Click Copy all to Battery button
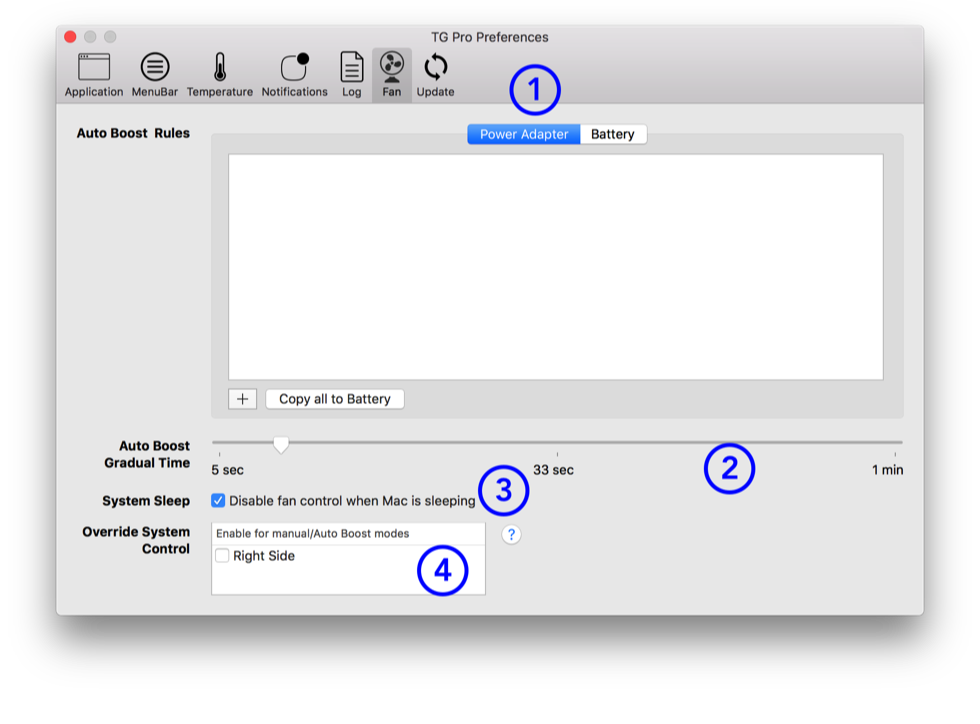Viewport: 980px width, 724px height. click(x=335, y=399)
